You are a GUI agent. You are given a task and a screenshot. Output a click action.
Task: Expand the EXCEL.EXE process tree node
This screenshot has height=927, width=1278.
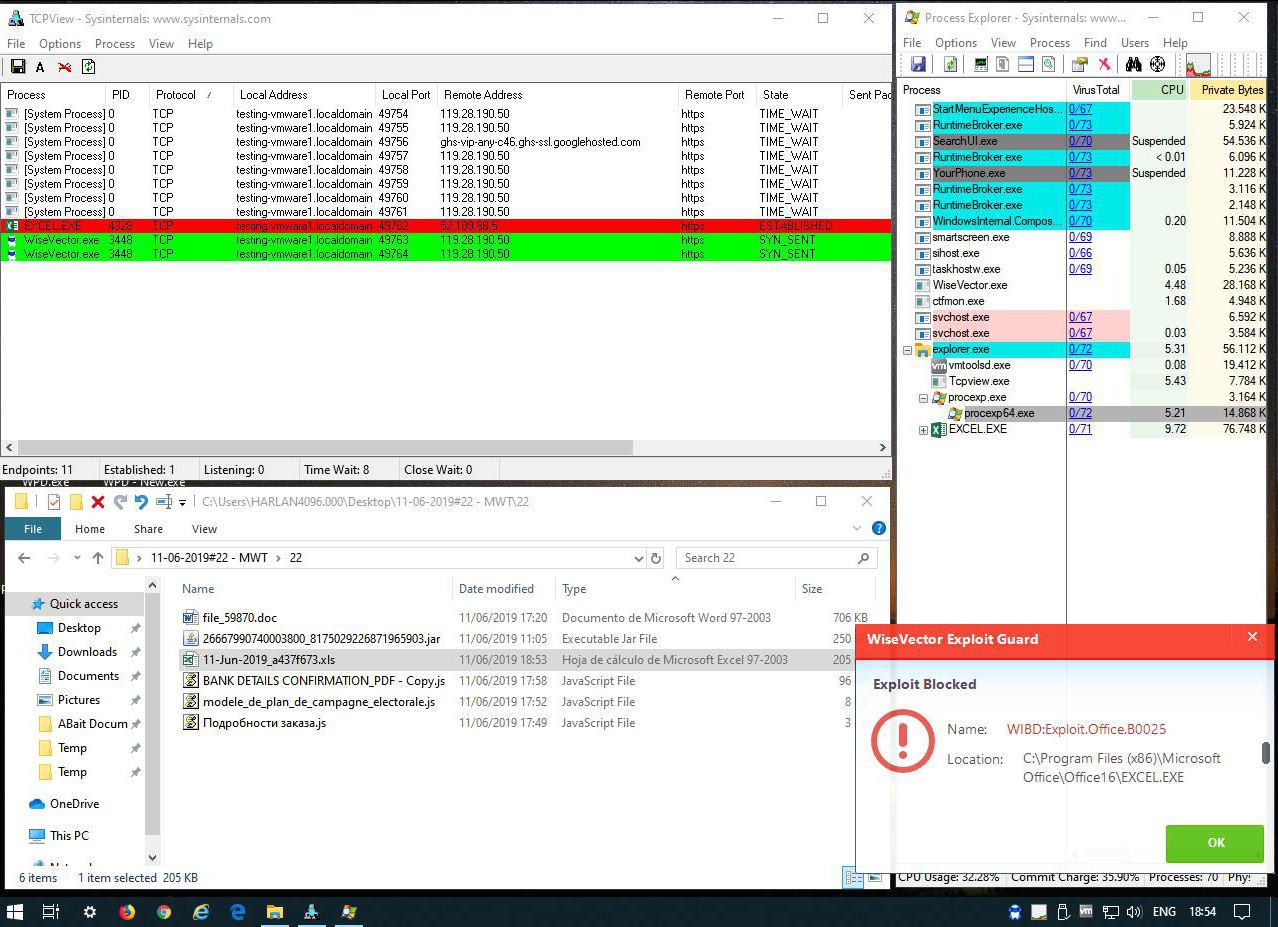pyautogui.click(x=924, y=430)
